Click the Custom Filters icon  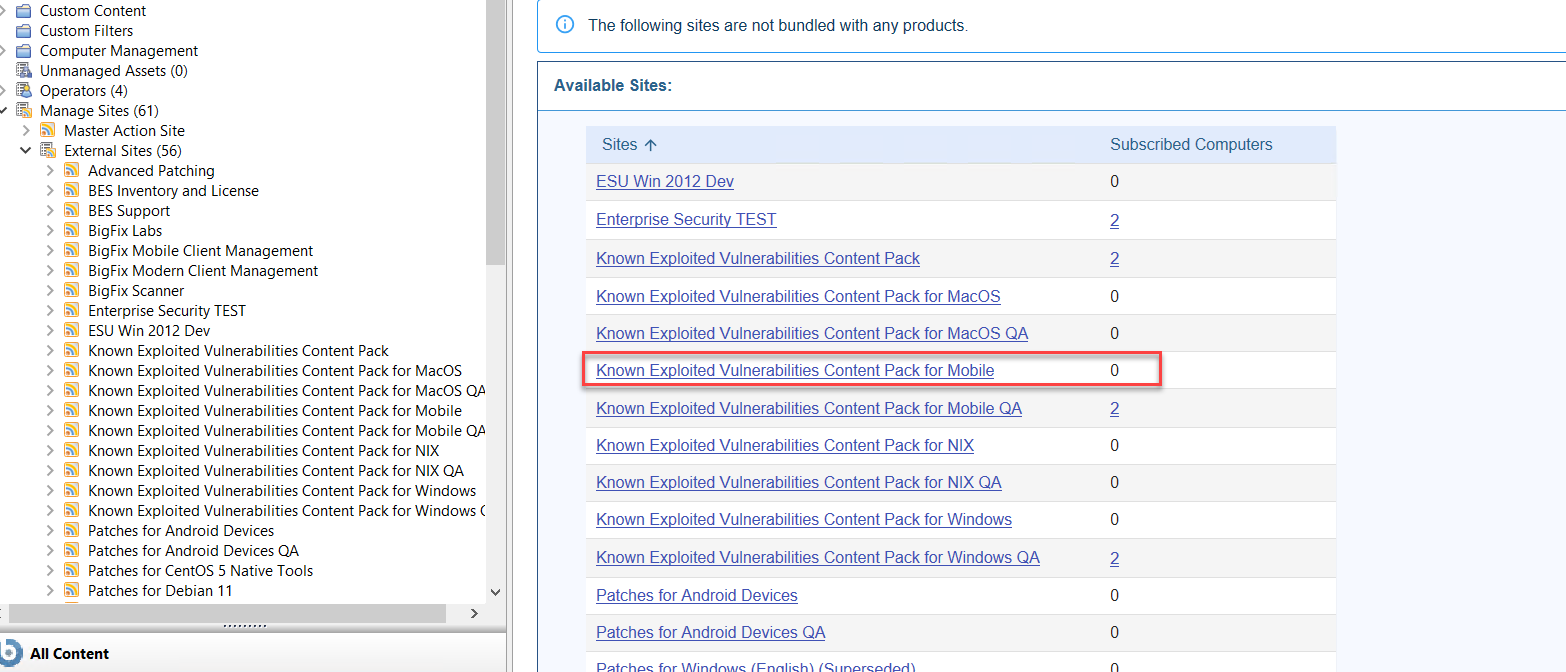[x=22, y=30]
